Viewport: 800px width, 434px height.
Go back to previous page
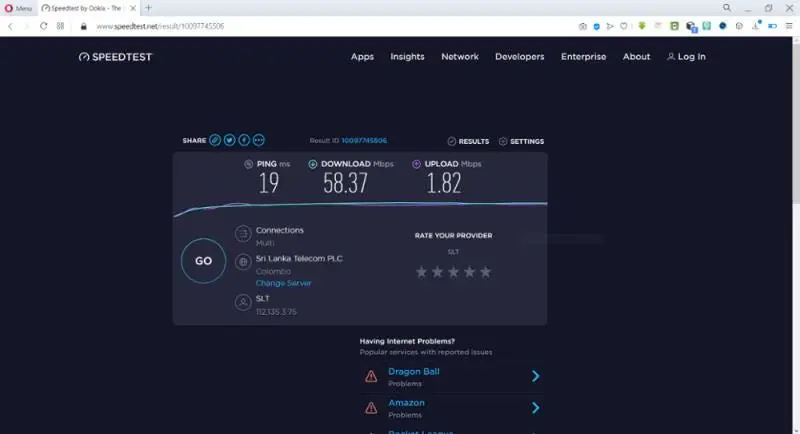[10, 26]
